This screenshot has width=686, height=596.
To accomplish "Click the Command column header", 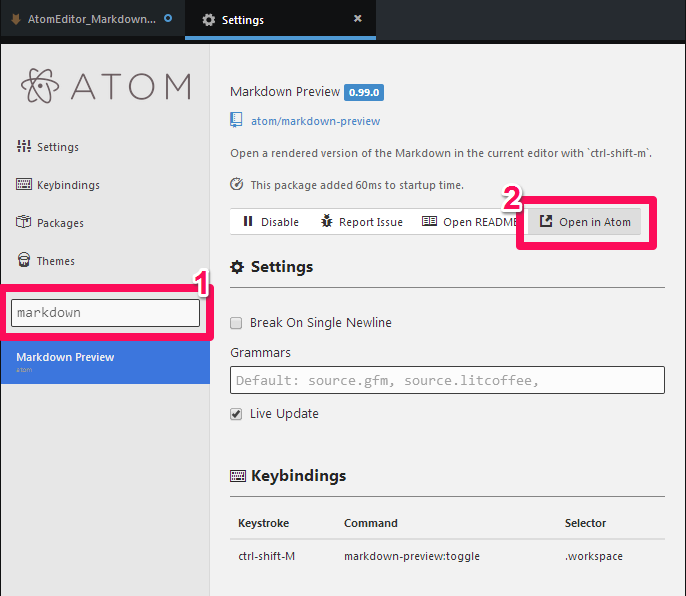I will (x=371, y=523).
